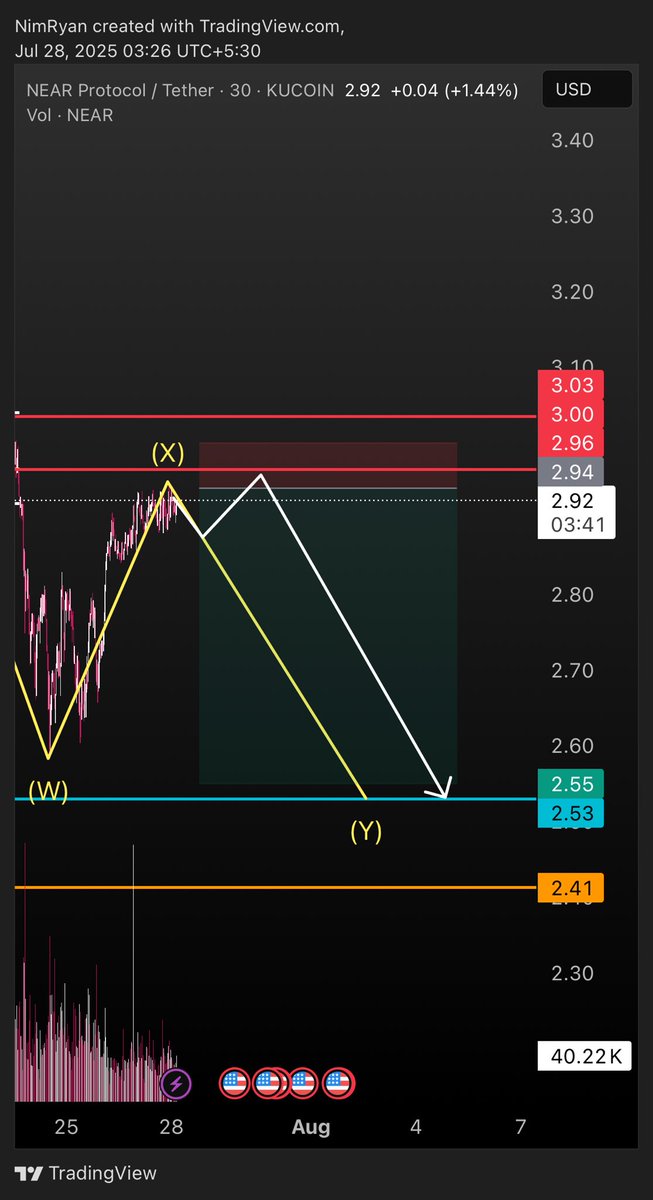Click the 3.40 price scale label
Image resolution: width=653 pixels, height=1200 pixels.
point(573,140)
